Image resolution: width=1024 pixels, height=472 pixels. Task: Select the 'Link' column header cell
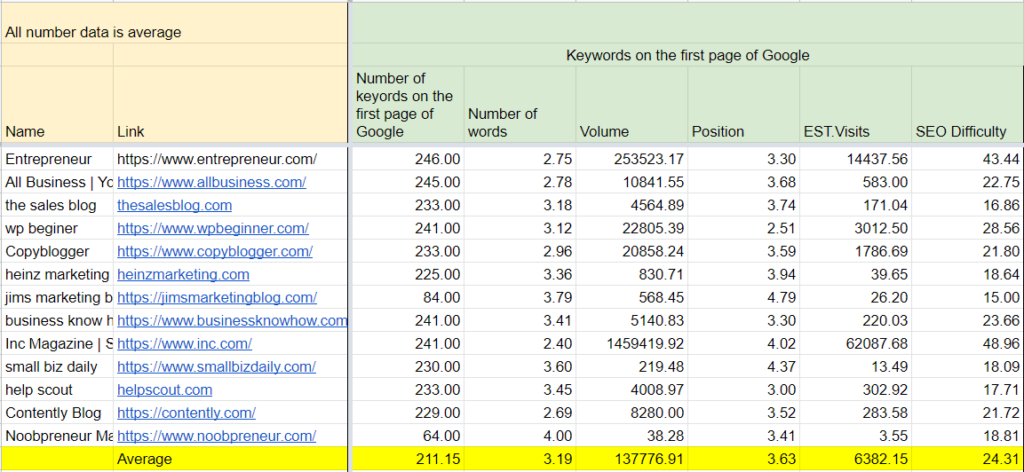(231, 104)
